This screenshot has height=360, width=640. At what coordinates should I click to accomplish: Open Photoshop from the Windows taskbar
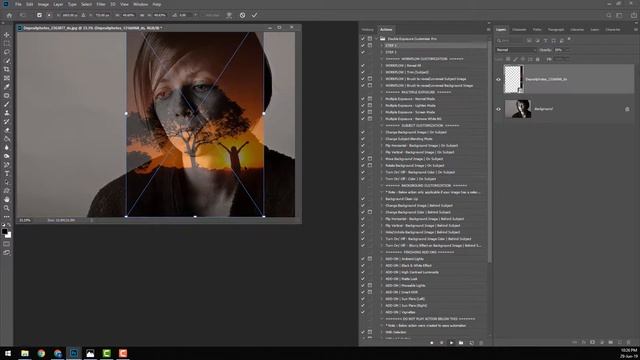pyautogui.click(x=74, y=353)
